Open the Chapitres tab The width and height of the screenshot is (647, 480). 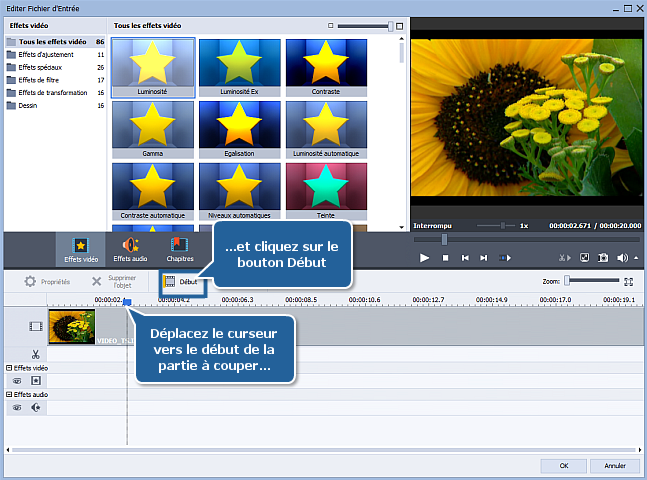coord(180,249)
